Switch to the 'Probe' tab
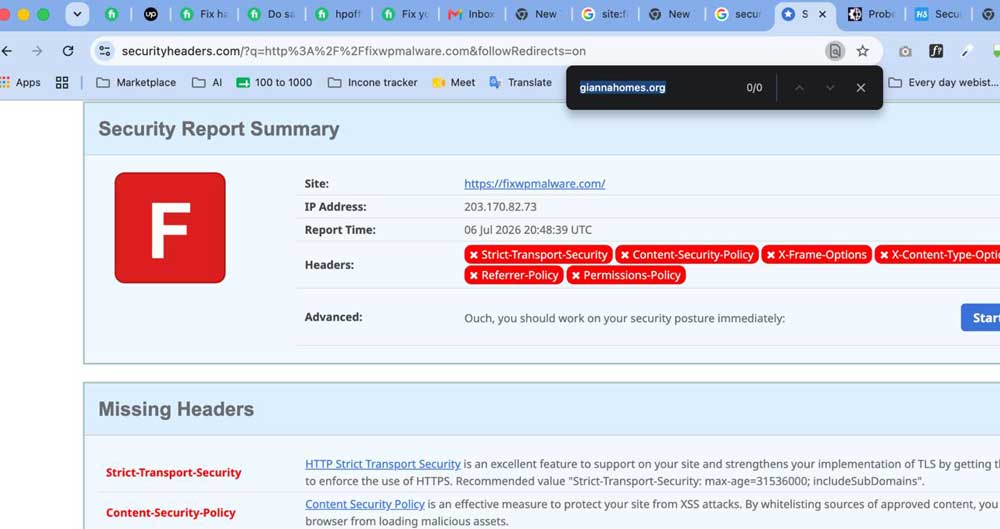Screen dimensions: 1000x529 pyautogui.click(x=872, y=14)
